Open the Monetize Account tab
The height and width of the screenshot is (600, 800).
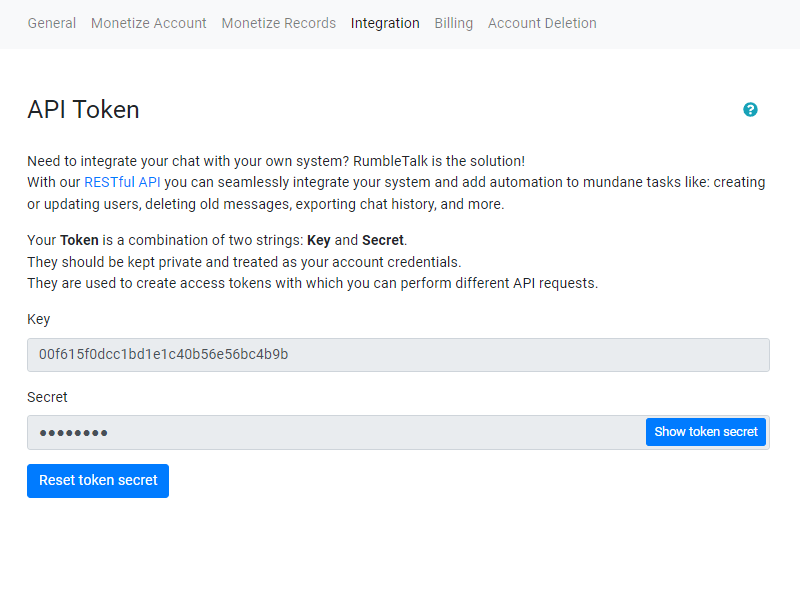tap(149, 23)
